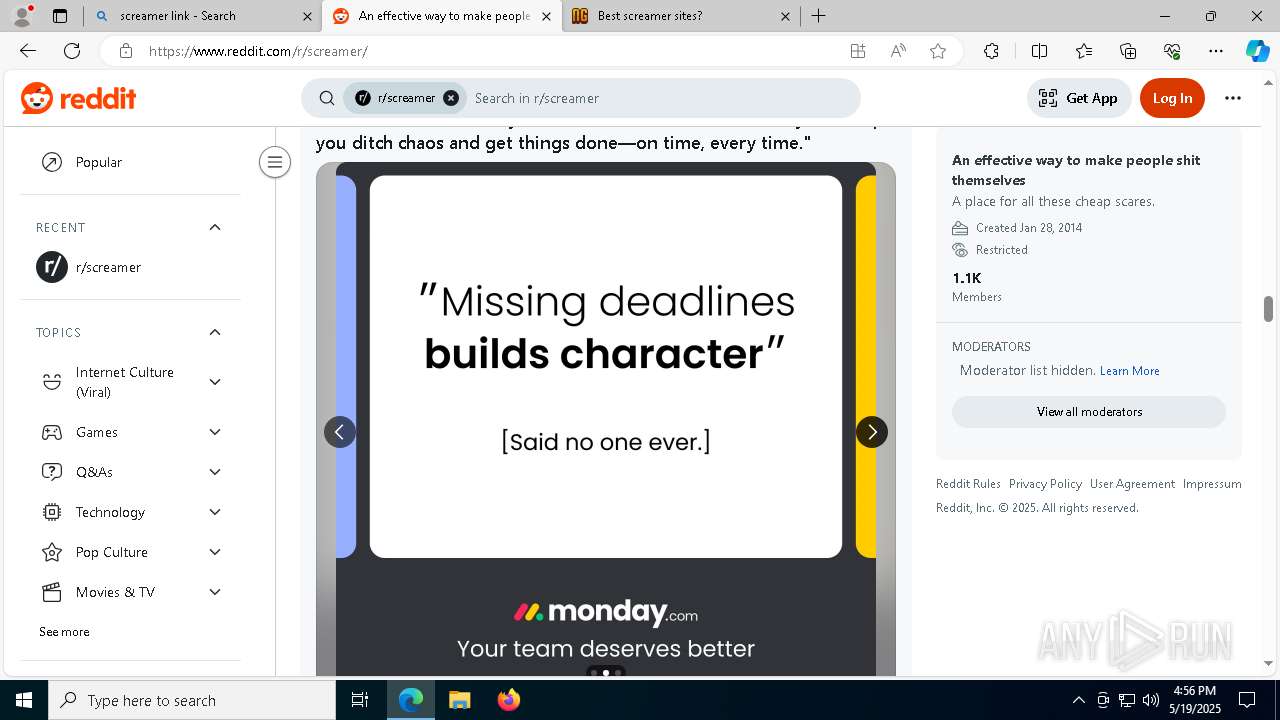Open Browser essentials

[x=1172, y=51]
